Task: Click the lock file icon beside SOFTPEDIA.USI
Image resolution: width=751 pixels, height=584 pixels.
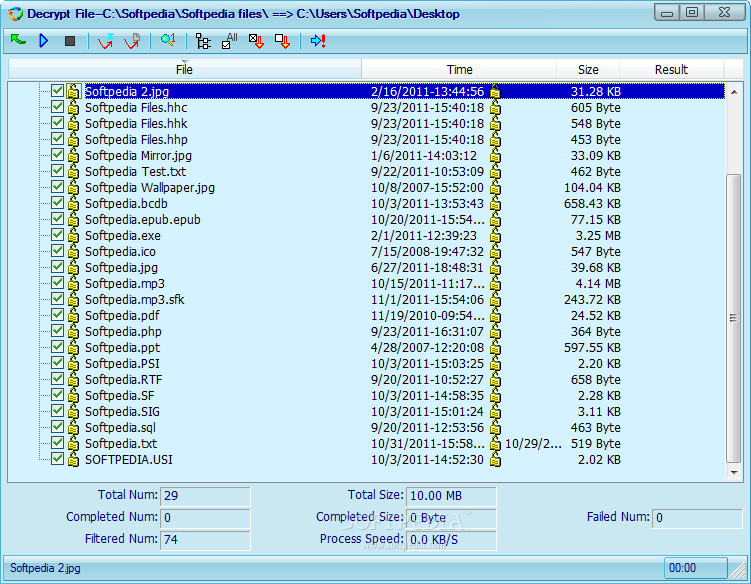Action: pos(73,459)
